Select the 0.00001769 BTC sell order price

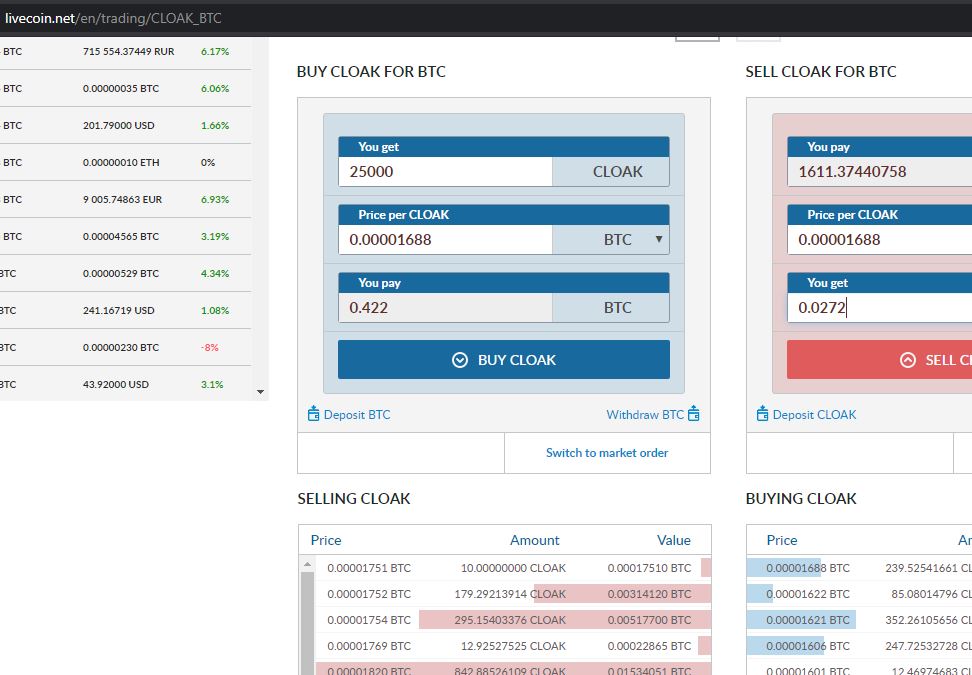tap(369, 646)
